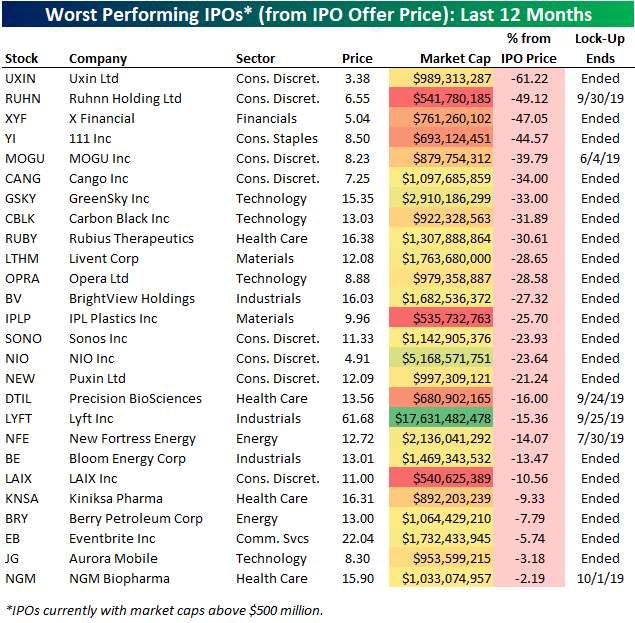Click the 11.33 price value

[358, 339]
